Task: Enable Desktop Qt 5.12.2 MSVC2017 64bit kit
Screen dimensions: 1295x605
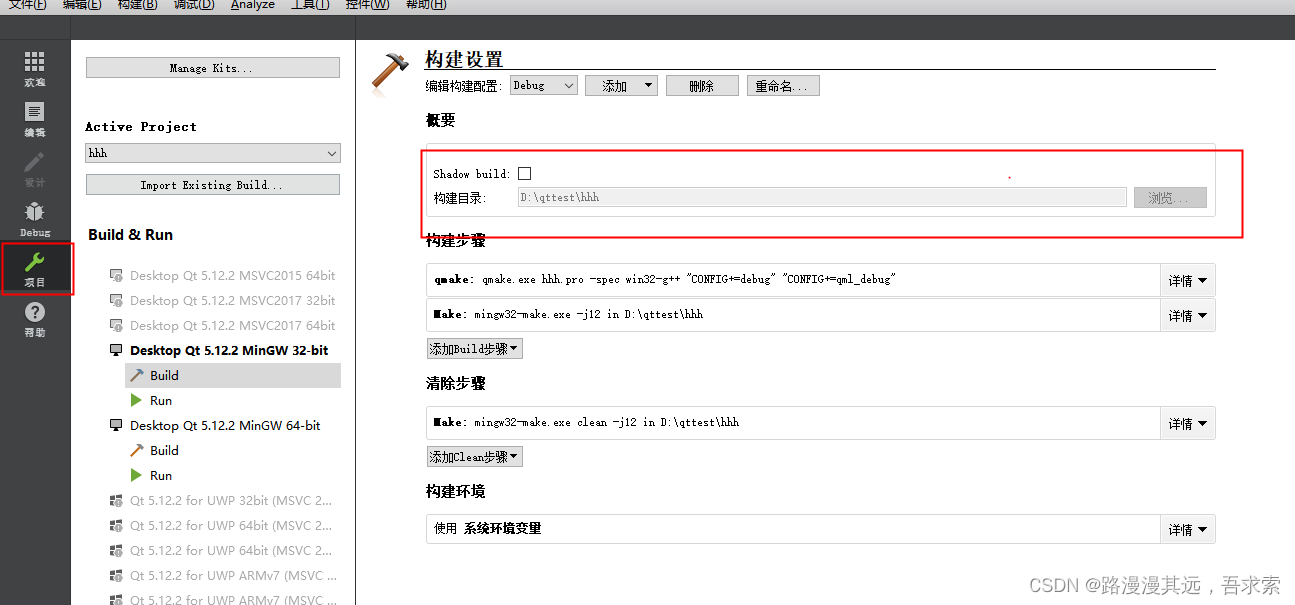Action: click(232, 325)
